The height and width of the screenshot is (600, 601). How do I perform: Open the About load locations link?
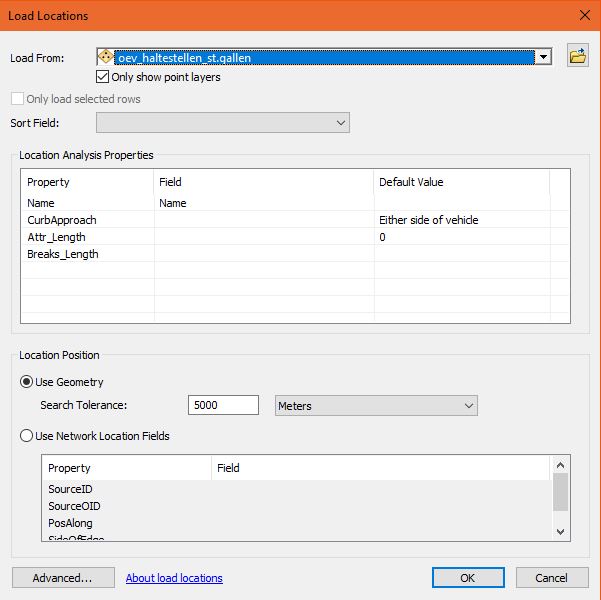coord(174,578)
